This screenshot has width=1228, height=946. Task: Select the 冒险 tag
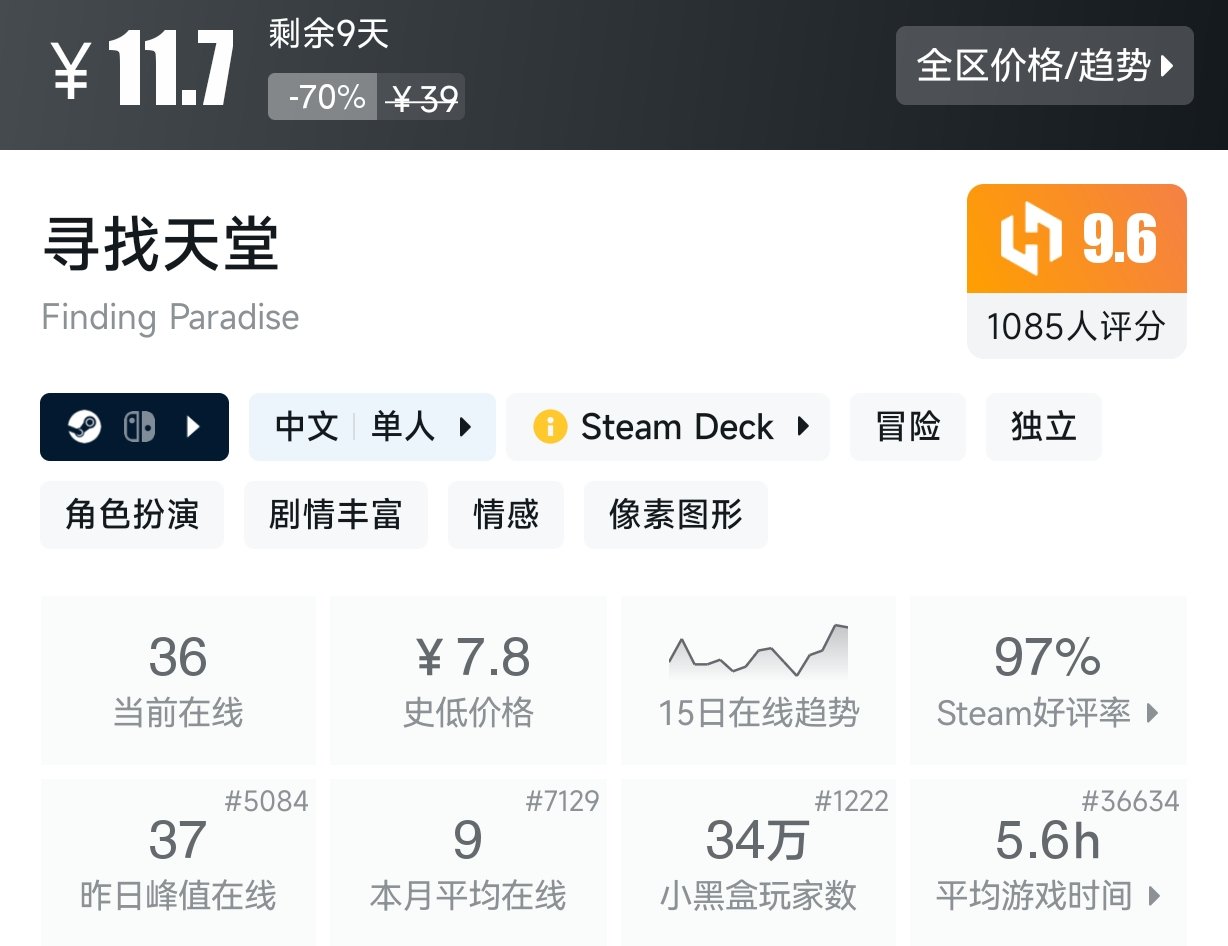[908, 426]
